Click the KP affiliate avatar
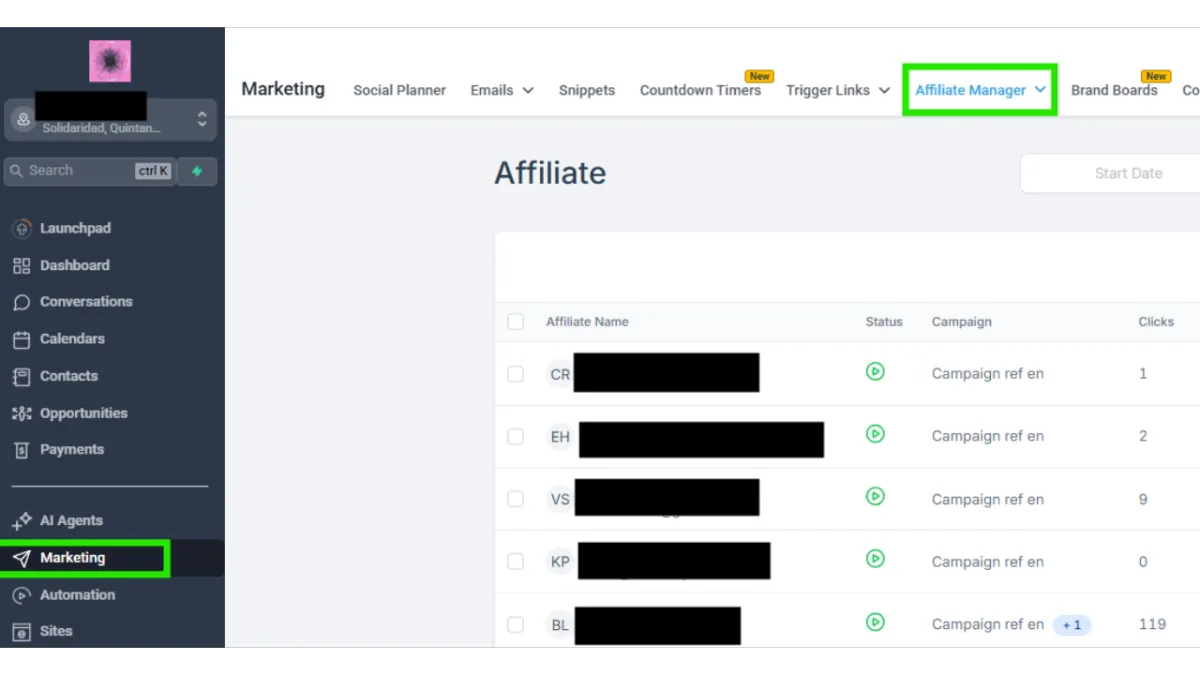1200x675 pixels. (560, 562)
